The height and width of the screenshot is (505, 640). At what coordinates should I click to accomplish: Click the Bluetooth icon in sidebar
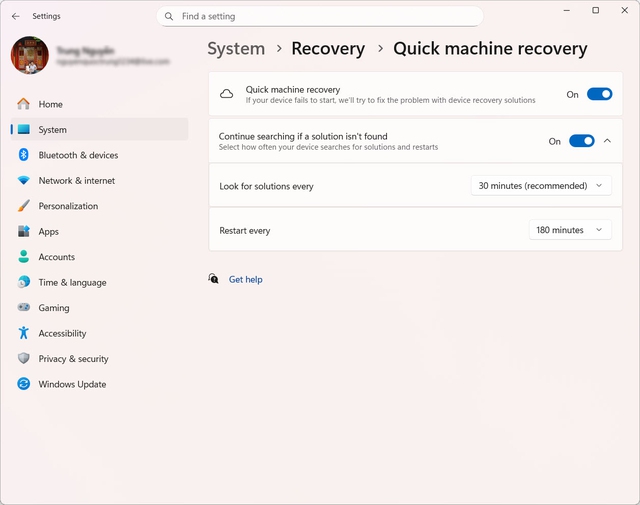click(23, 155)
